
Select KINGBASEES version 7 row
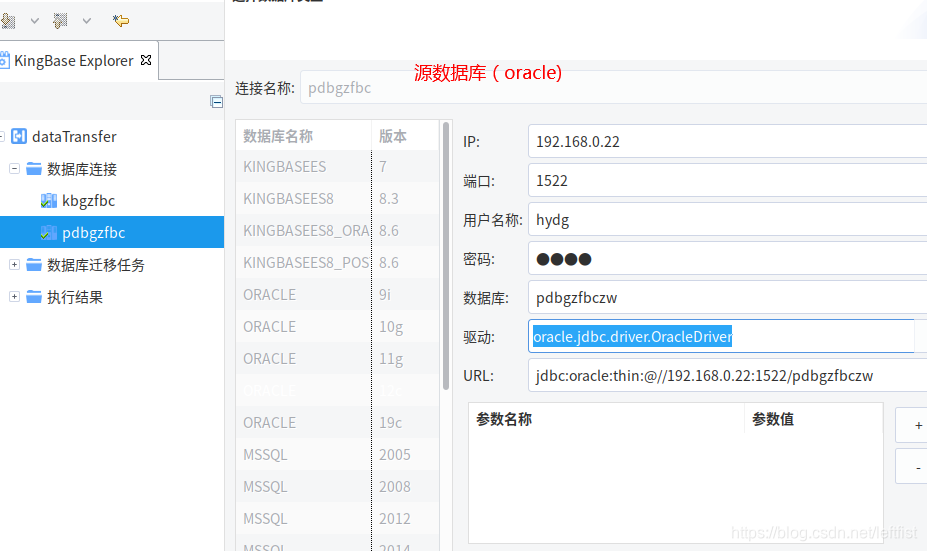338,167
